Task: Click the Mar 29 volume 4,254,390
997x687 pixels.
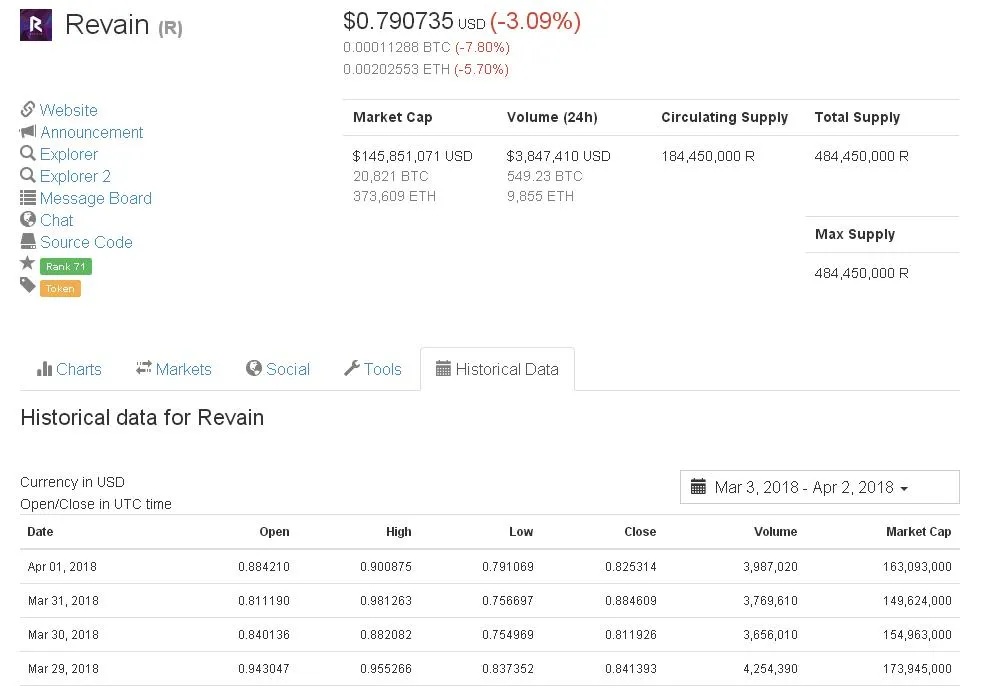Action: (770, 669)
